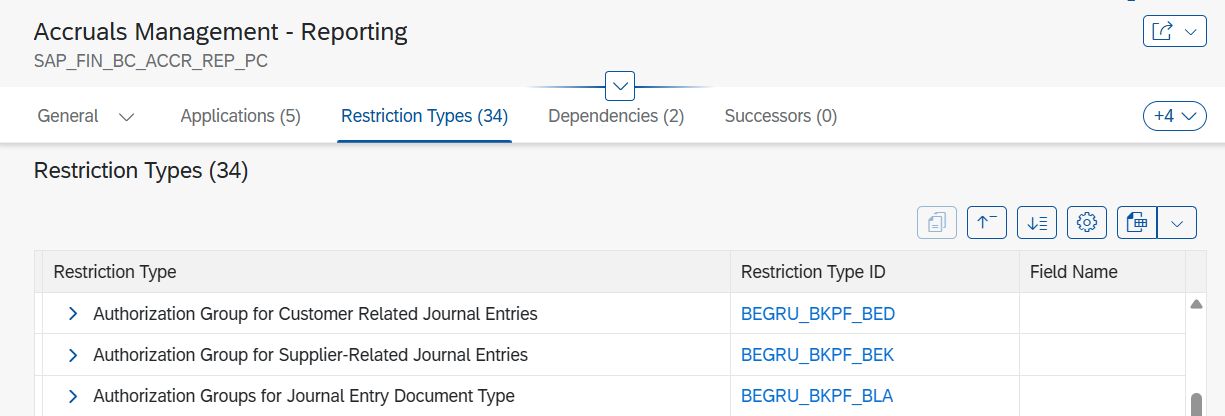Click the share export icon button
The height and width of the screenshot is (416, 1225).
(1174, 32)
